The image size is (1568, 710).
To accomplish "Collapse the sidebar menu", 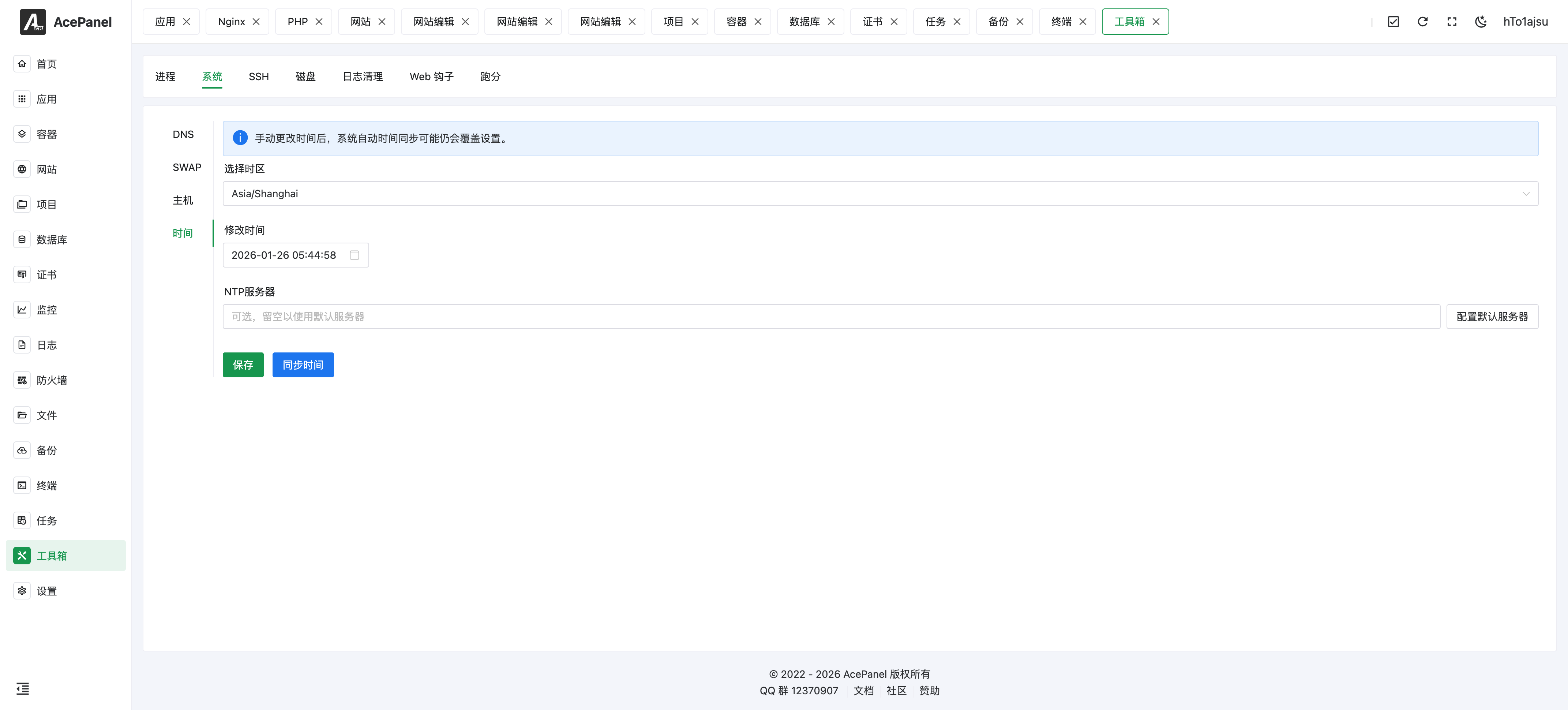I will click(x=23, y=689).
